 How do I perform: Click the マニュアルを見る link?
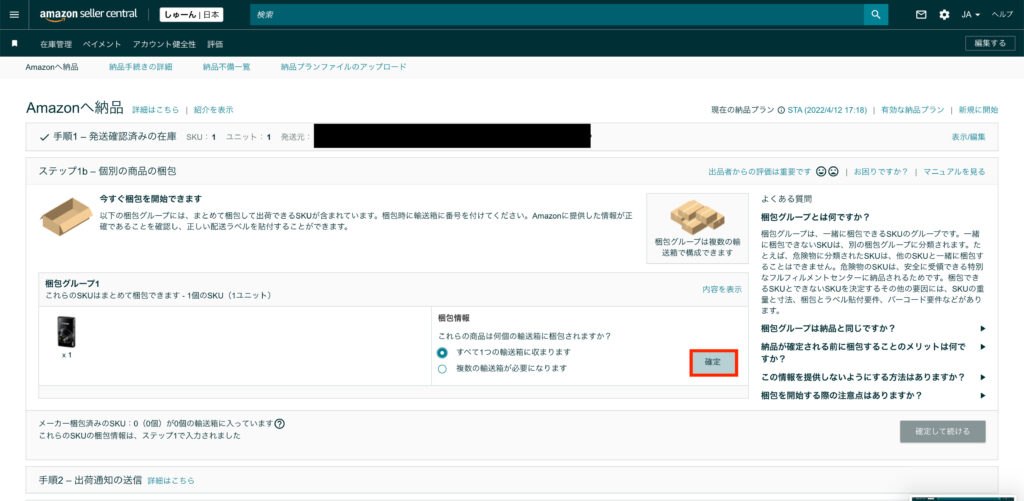[x=954, y=172]
